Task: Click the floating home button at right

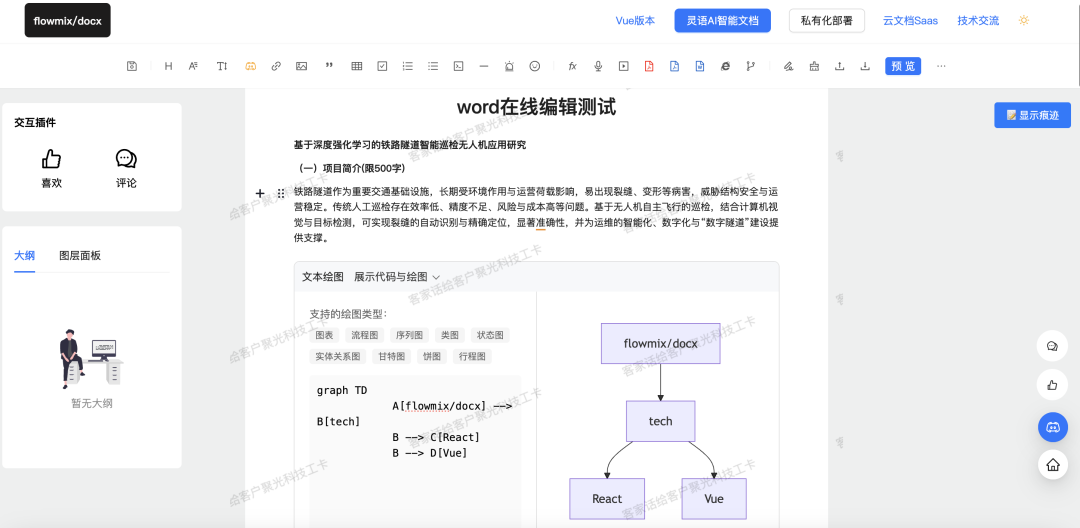Action: [1052, 465]
